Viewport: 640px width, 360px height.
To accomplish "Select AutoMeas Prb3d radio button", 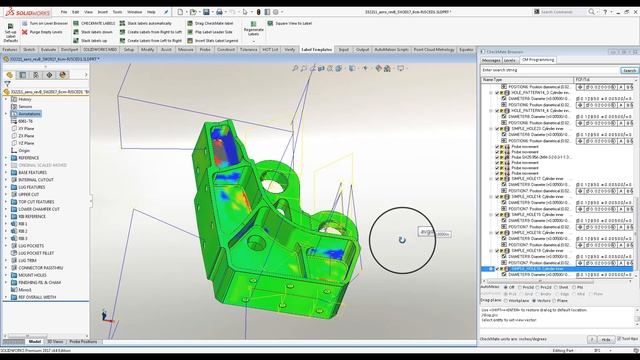I will [x=520, y=287].
